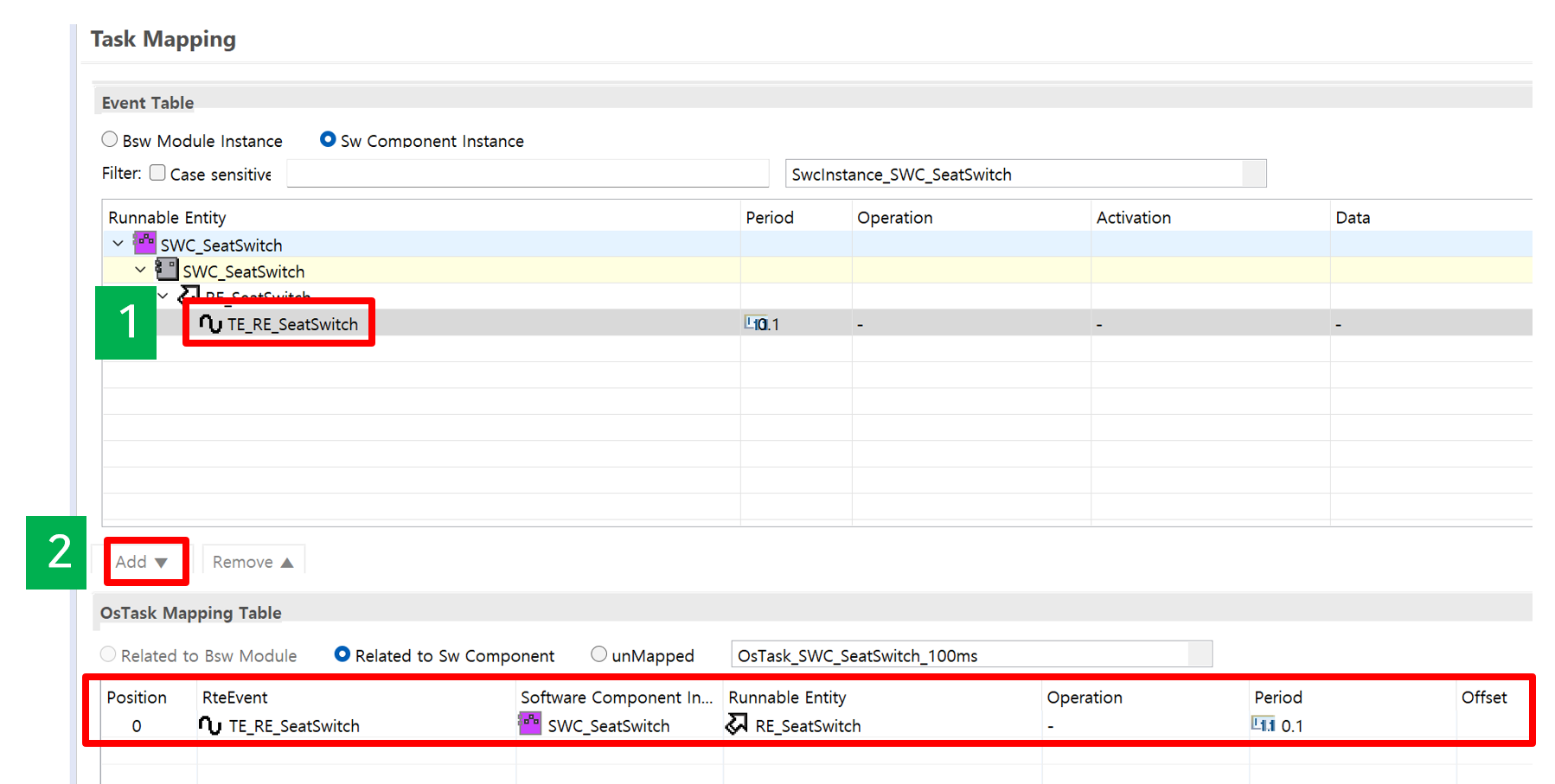This screenshot has height=784, width=1555.
Task: Click the RE_SeatSwitch runnable entity icon in the mapping table
Action: click(737, 723)
